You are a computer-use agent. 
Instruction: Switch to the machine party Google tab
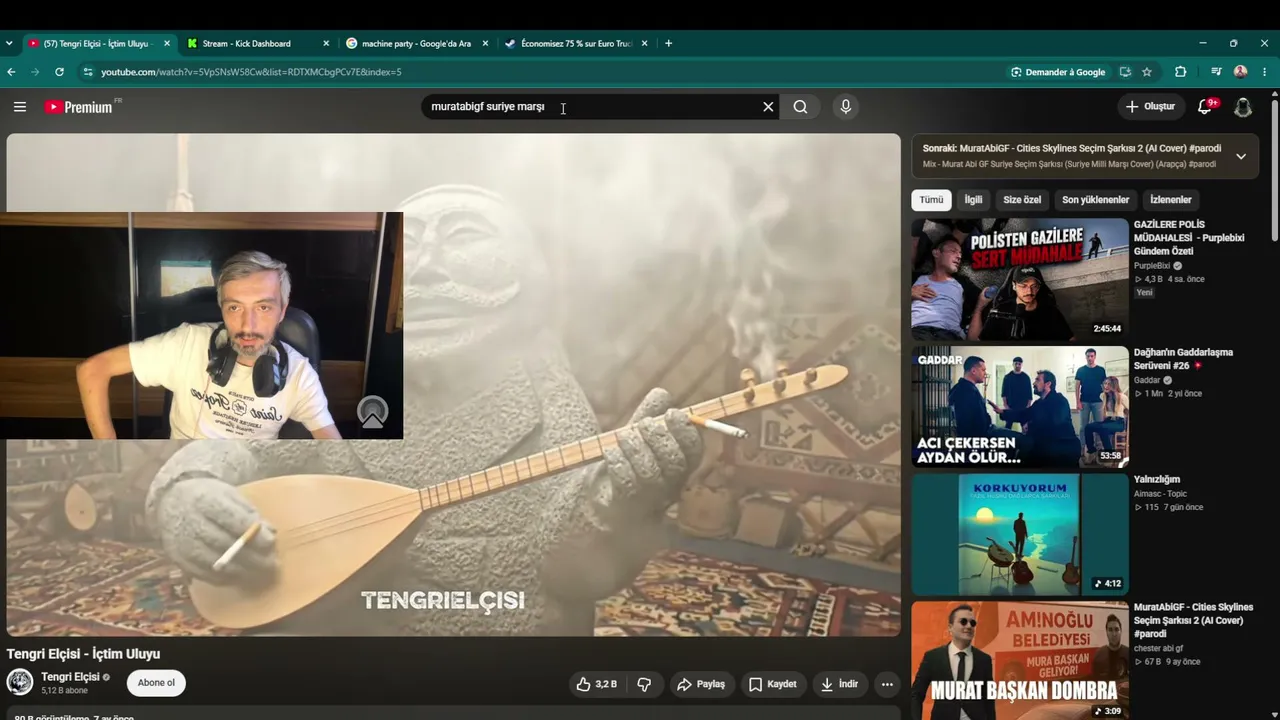click(418, 43)
